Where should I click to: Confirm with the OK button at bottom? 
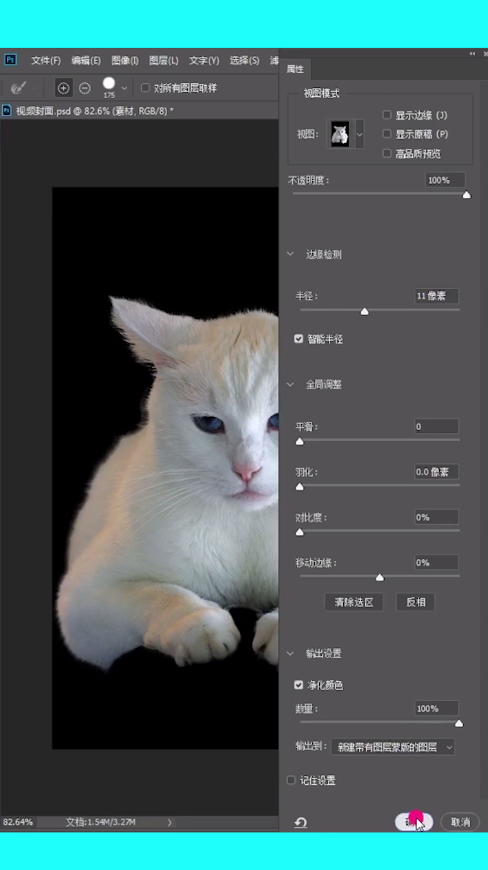[414, 822]
